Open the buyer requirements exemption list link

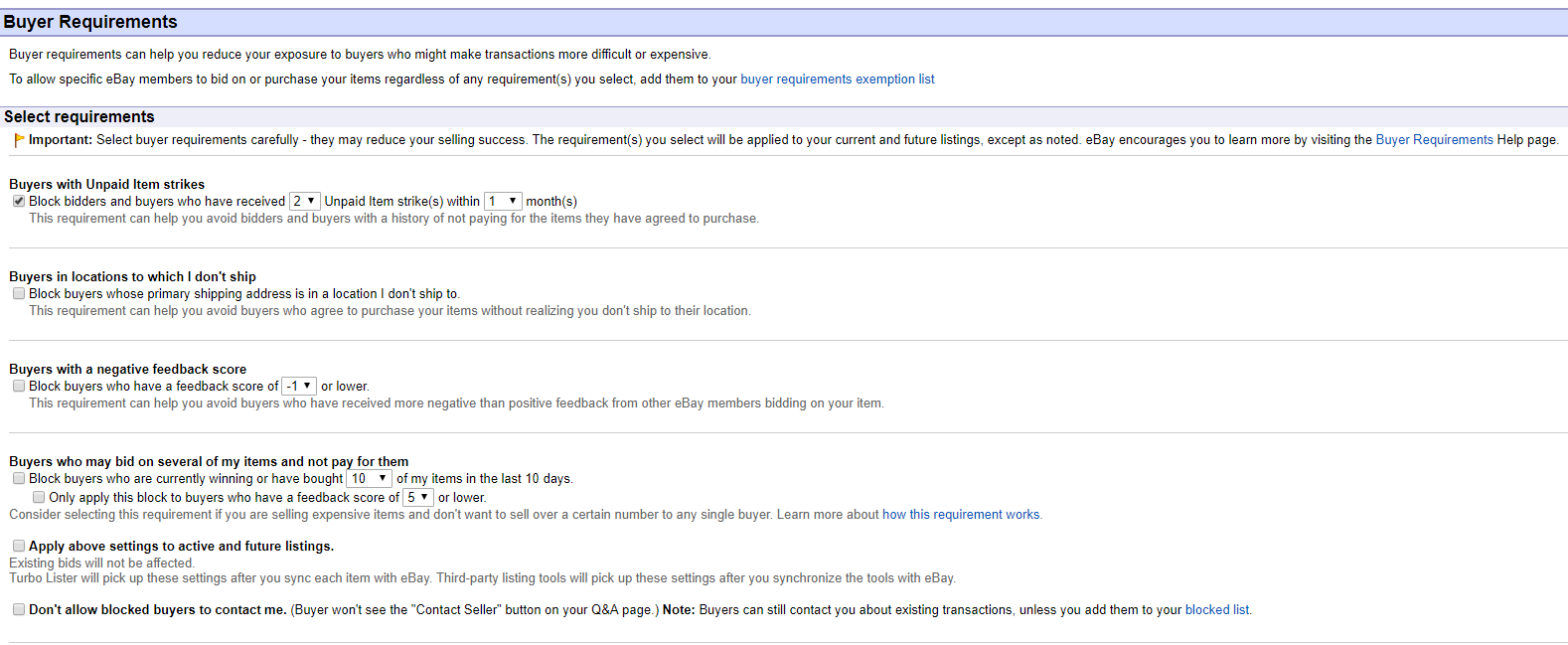click(837, 80)
